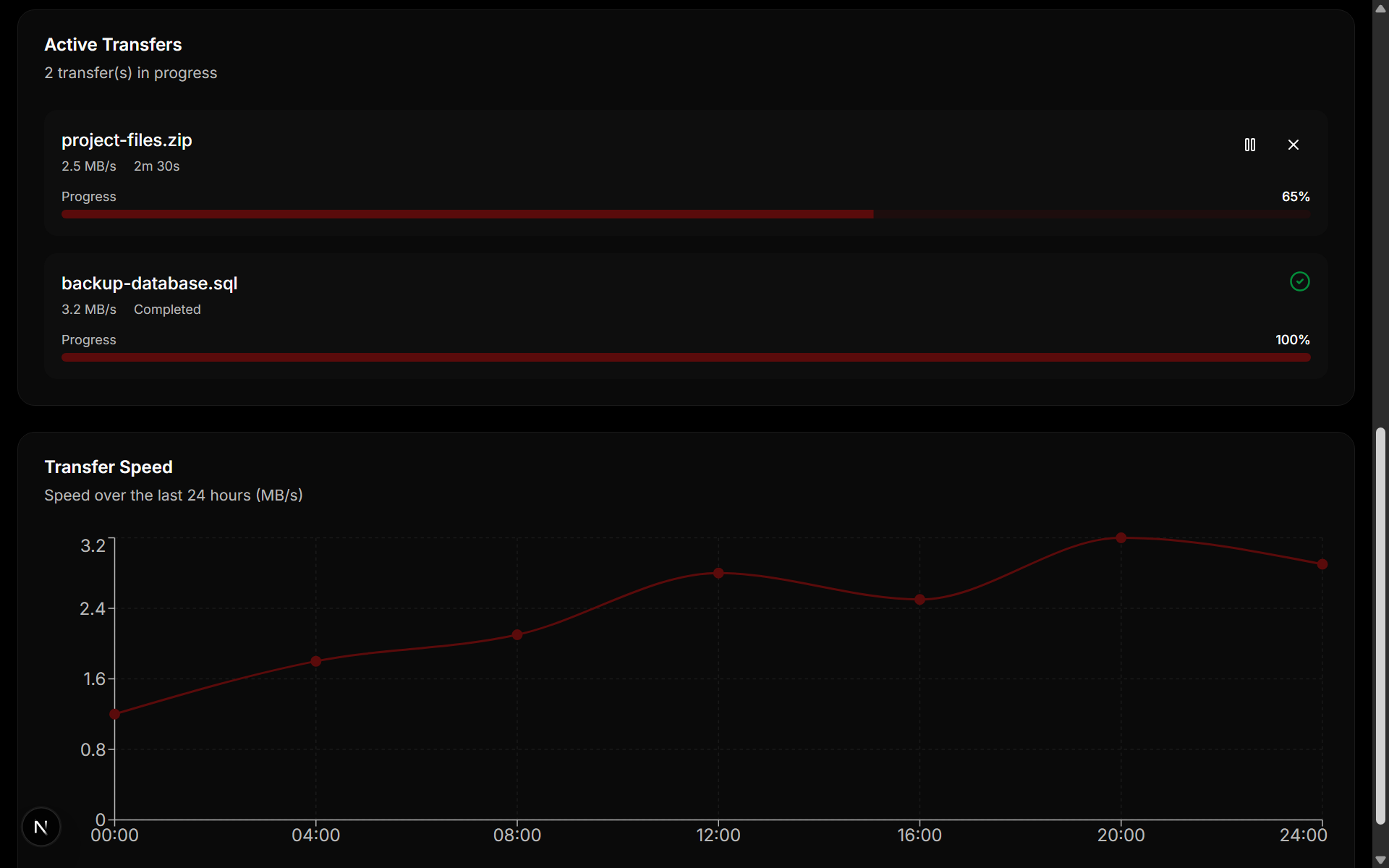Click the 00:00 data point on chart
This screenshot has height=868, width=1389.
[115, 714]
